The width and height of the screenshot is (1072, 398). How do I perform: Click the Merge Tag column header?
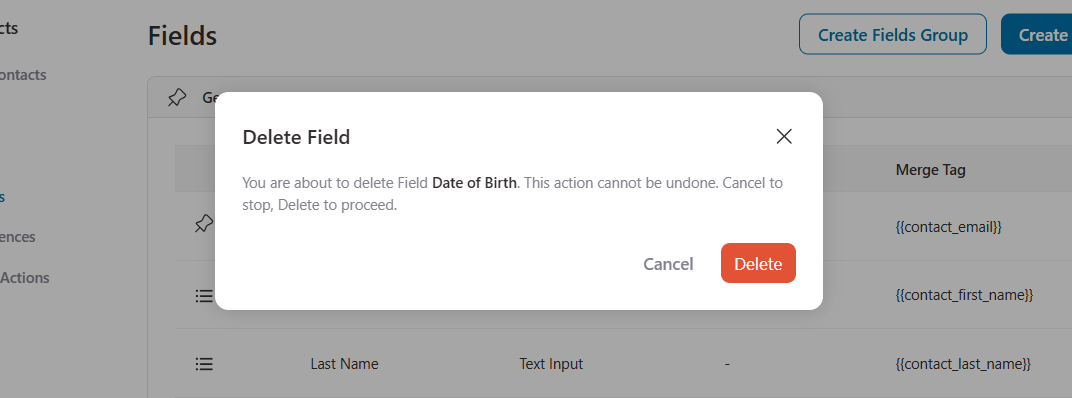click(x=930, y=170)
